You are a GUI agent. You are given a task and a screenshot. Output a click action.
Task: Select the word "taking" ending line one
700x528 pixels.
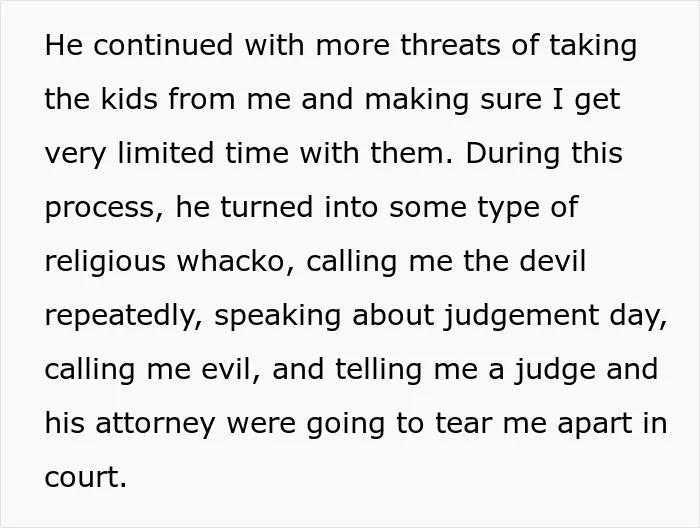593,46
